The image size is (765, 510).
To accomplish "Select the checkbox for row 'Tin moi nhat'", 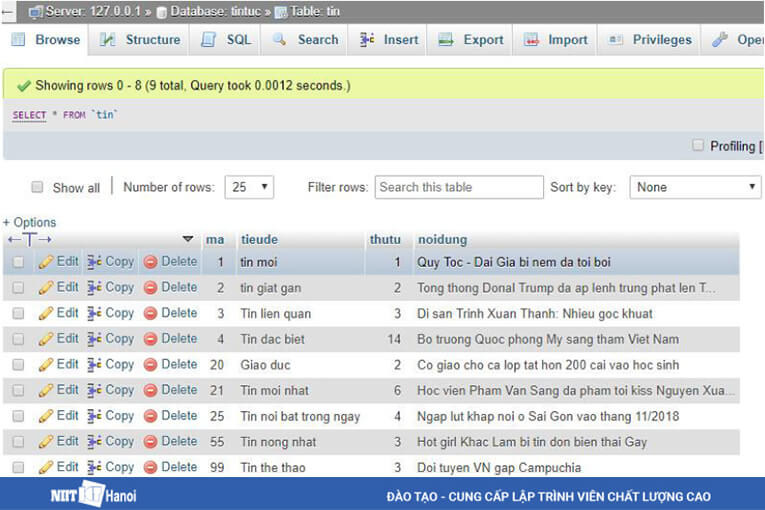I will pos(18,390).
